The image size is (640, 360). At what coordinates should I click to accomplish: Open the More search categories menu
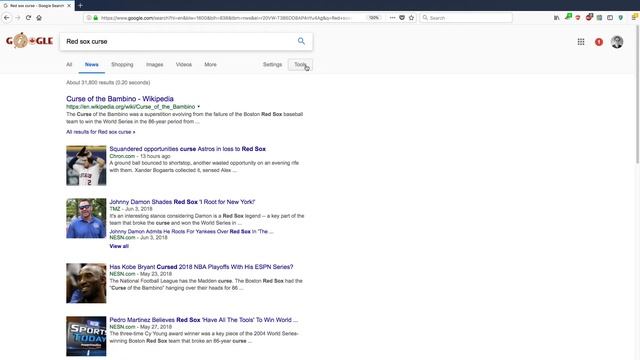[210, 64]
